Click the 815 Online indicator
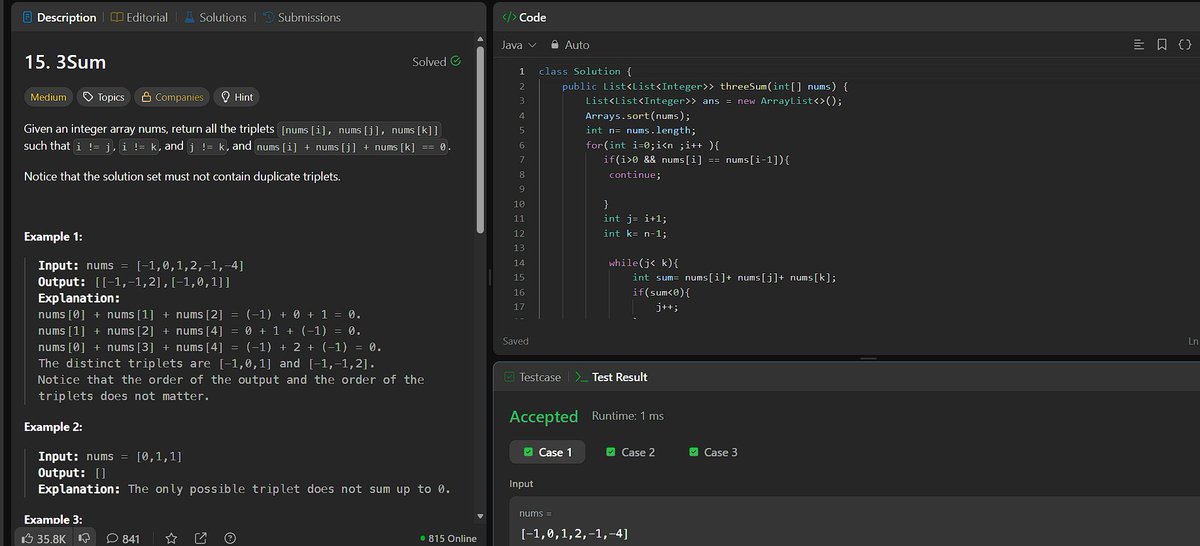 449,538
